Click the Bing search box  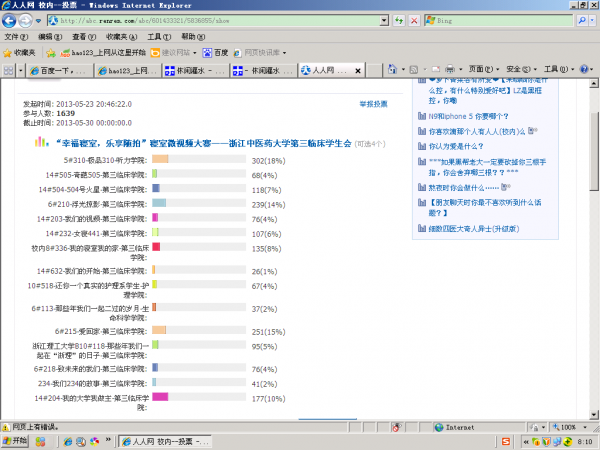point(499,21)
